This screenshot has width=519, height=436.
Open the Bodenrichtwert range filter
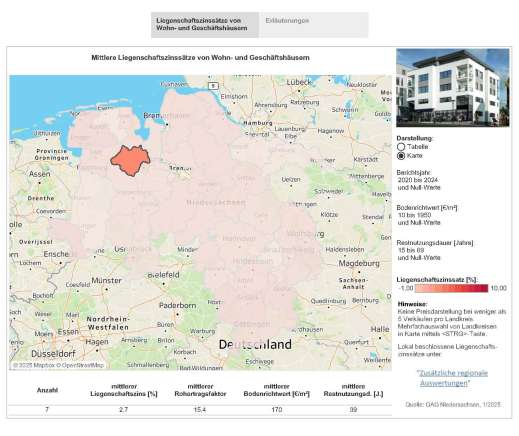coord(427,215)
